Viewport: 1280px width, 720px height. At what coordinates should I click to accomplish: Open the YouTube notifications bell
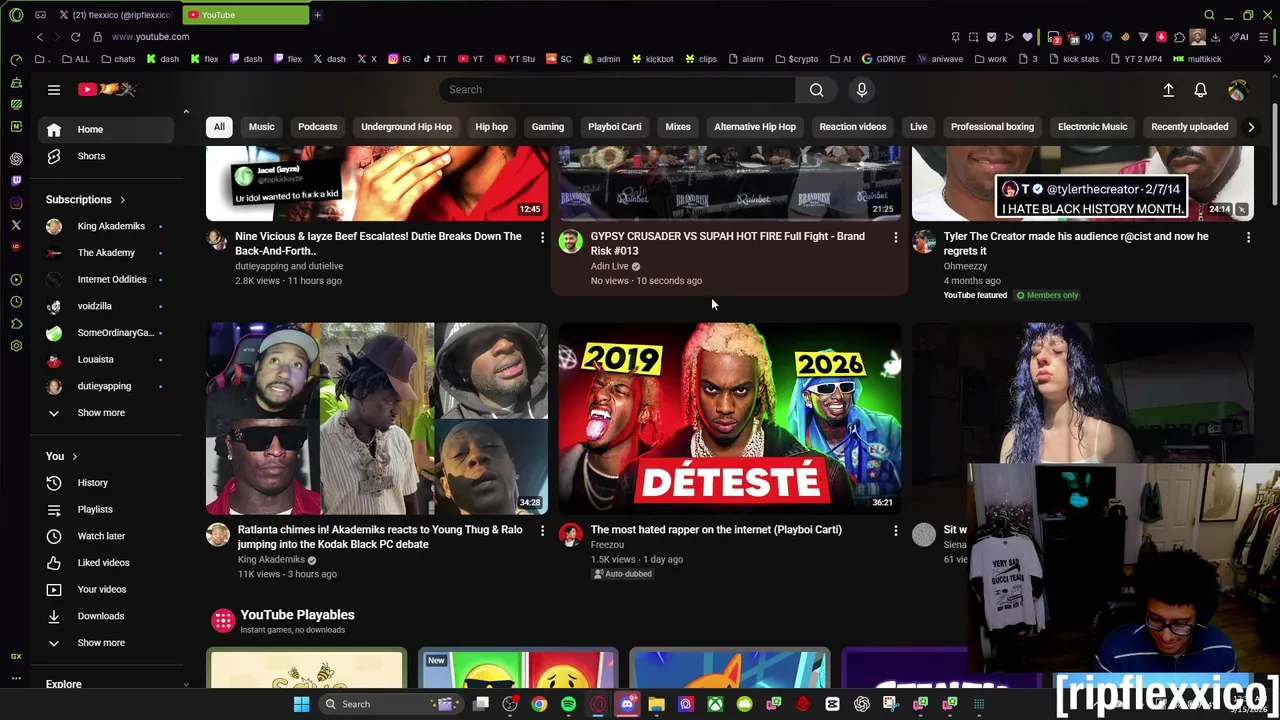1200,90
